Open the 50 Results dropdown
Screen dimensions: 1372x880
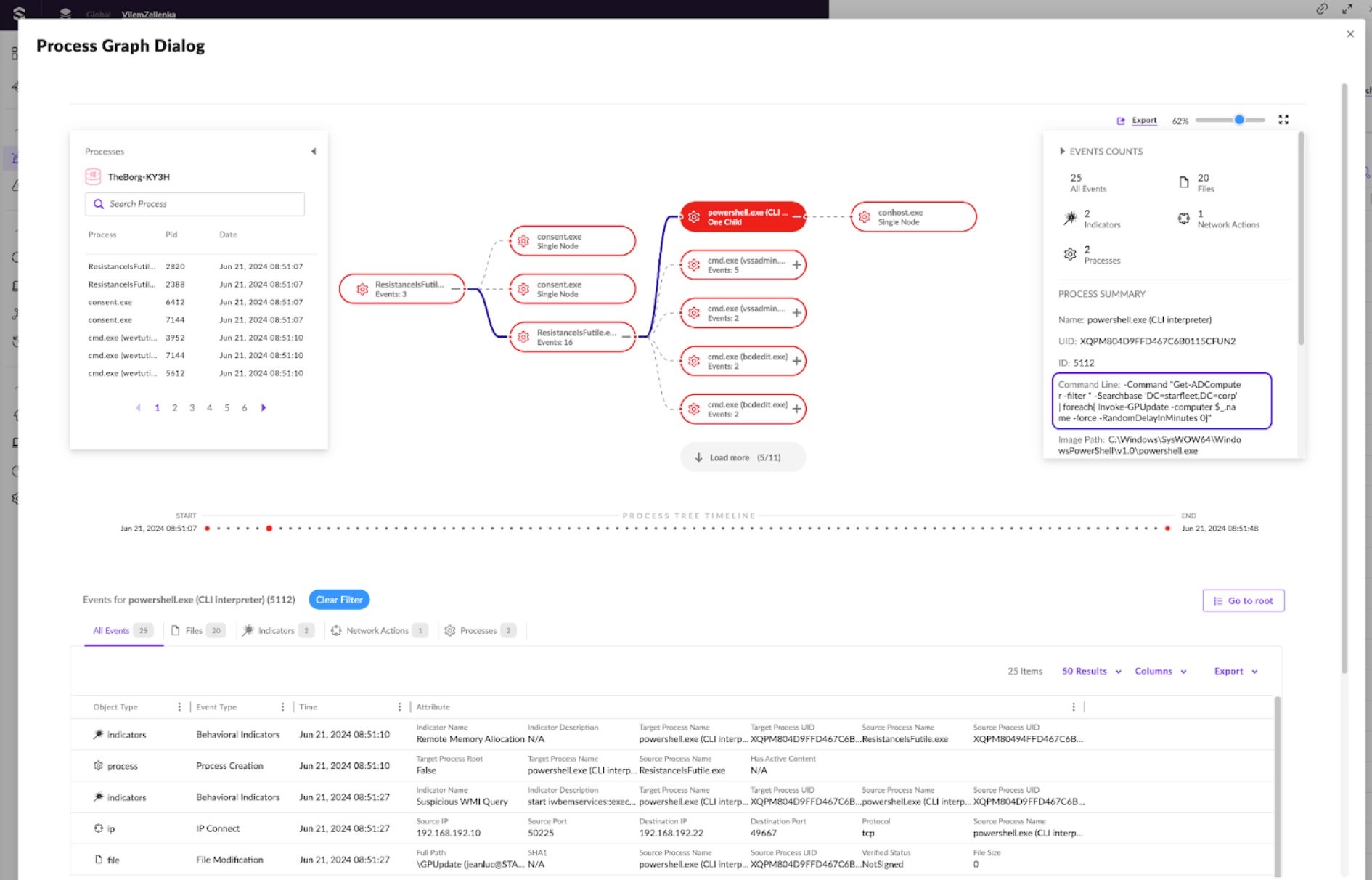[1091, 672]
